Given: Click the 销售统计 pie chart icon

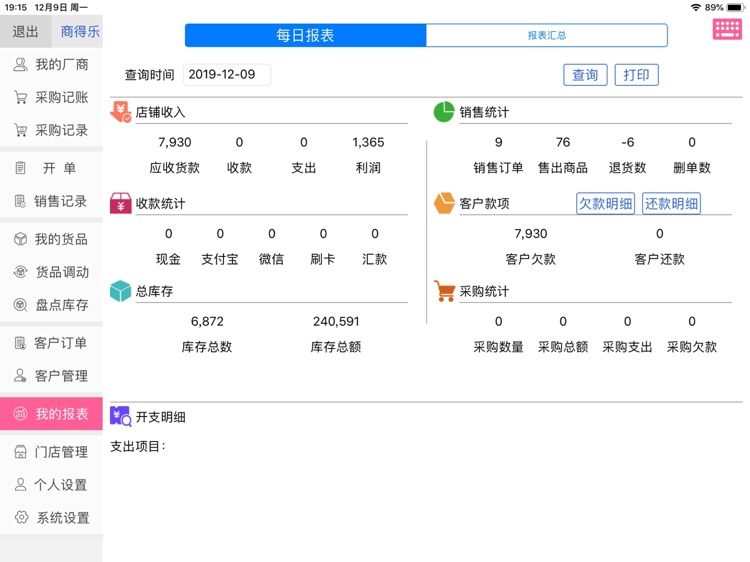Looking at the screenshot, I should coord(443,111).
